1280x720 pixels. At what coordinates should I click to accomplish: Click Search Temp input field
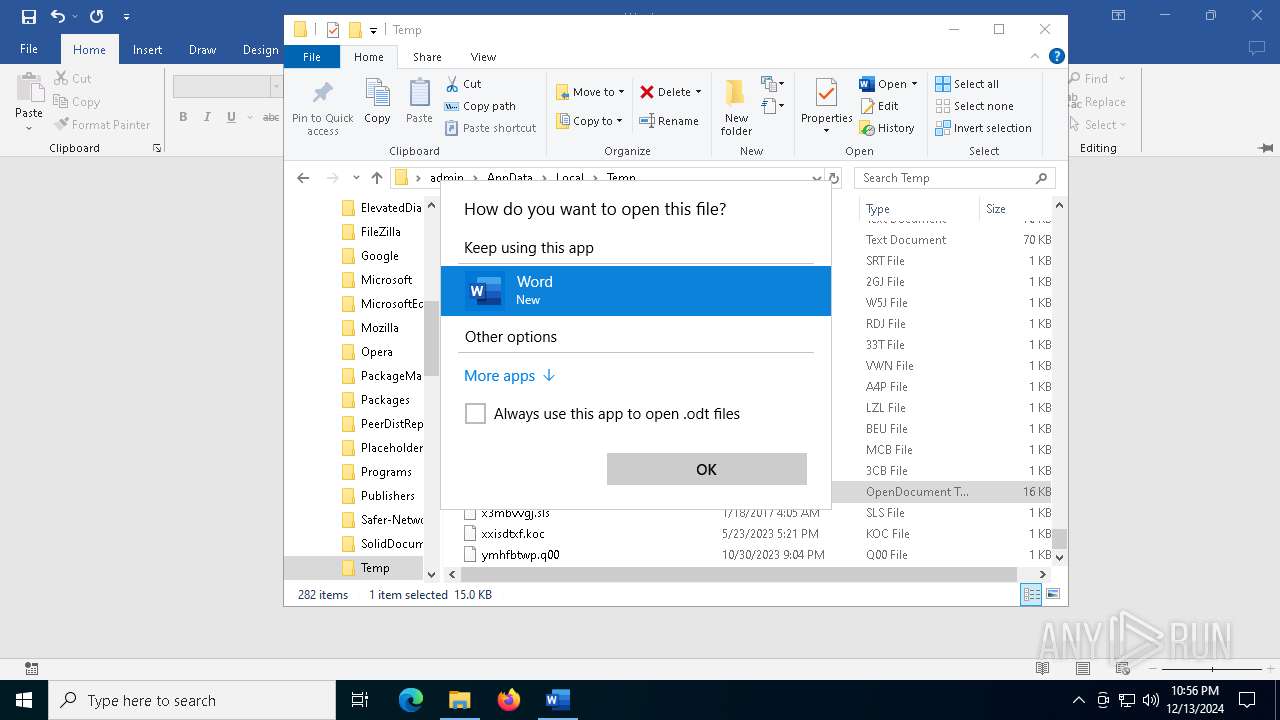tap(955, 178)
